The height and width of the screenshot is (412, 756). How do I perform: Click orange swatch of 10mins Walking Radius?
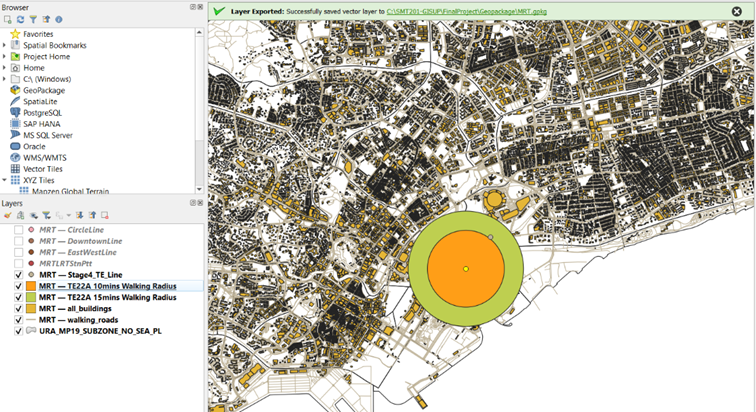[31, 286]
